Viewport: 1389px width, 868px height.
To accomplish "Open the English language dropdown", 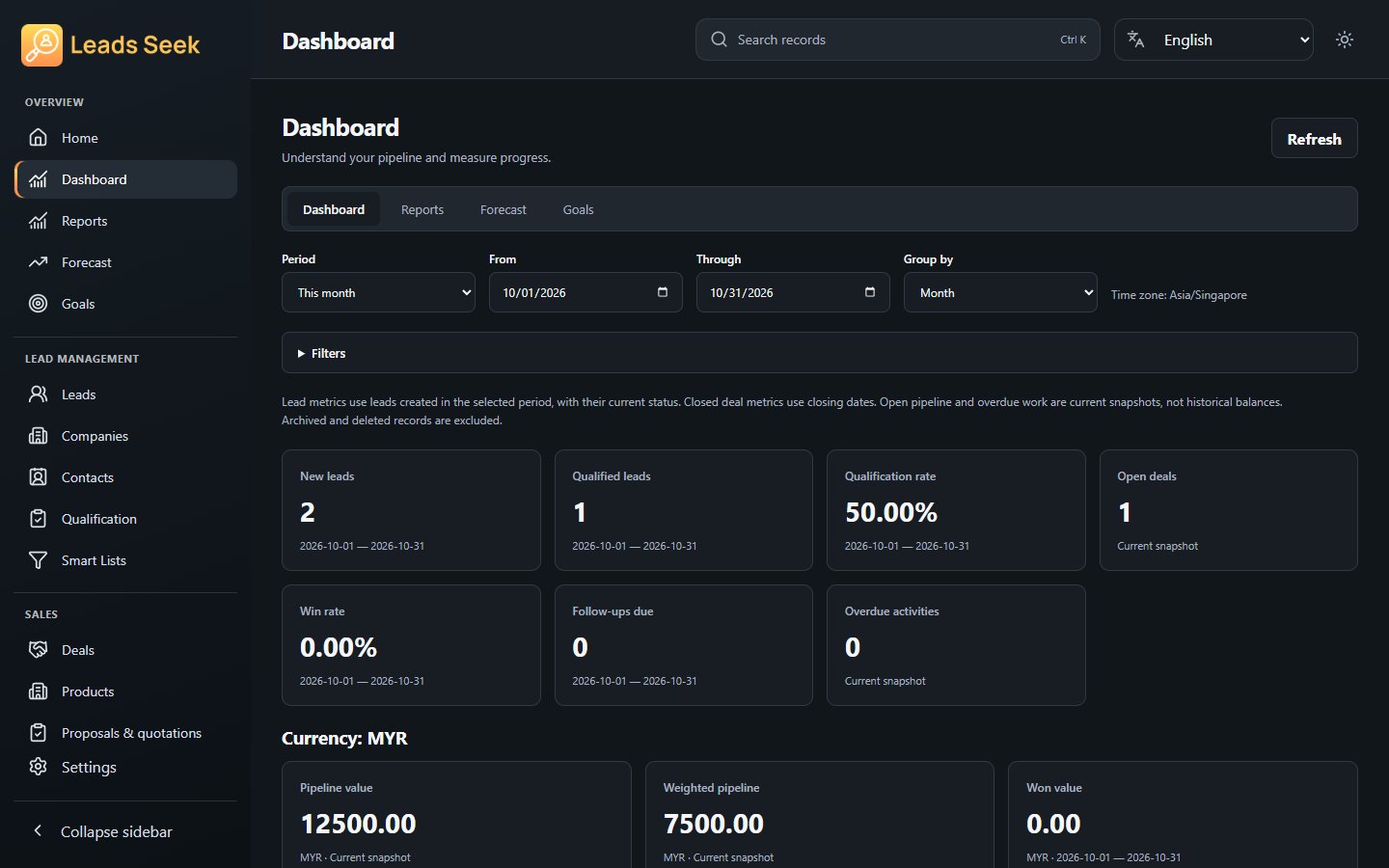I will click(x=1213, y=40).
